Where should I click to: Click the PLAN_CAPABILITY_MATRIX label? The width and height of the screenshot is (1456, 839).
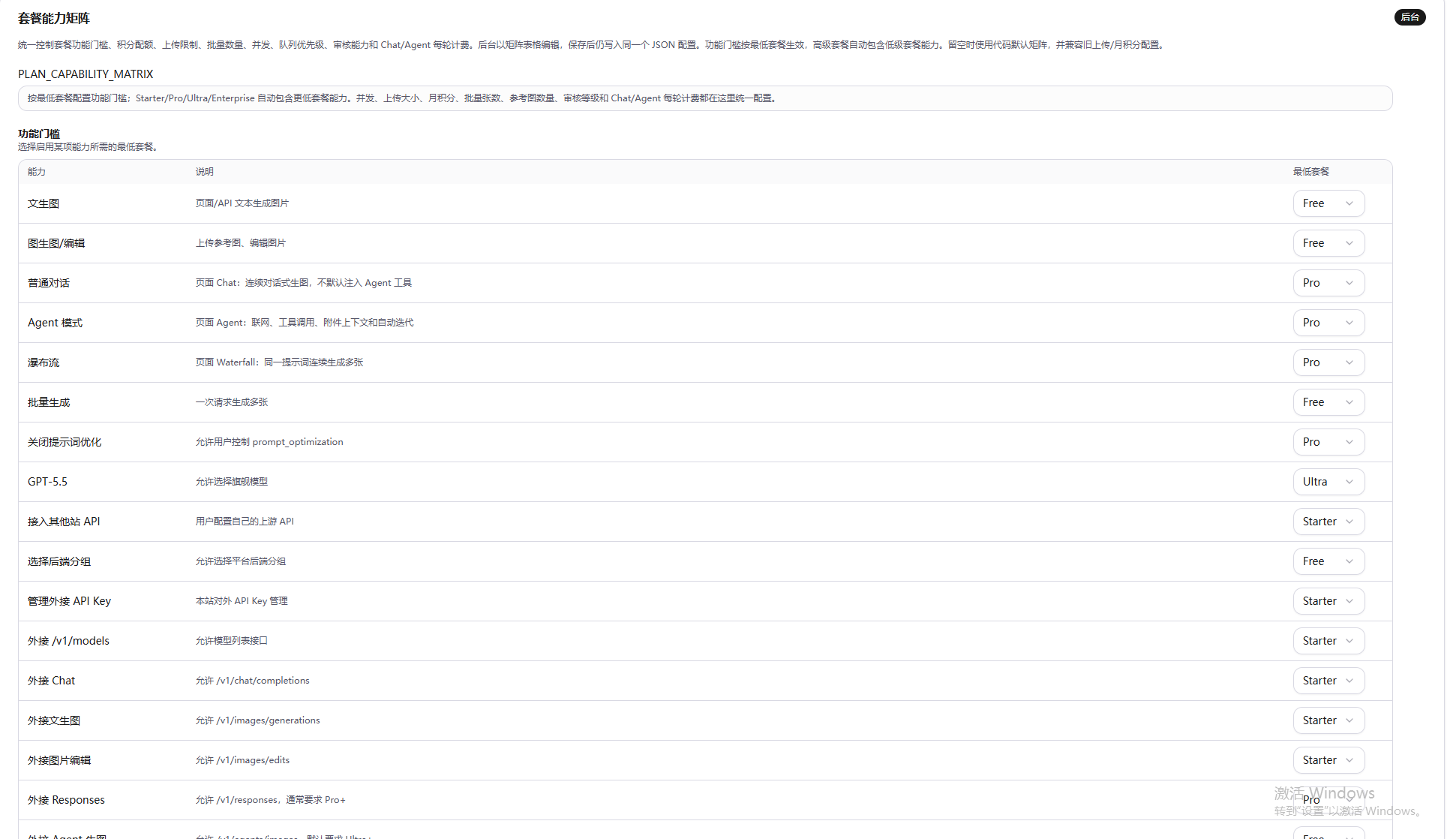pyautogui.click(x=86, y=74)
